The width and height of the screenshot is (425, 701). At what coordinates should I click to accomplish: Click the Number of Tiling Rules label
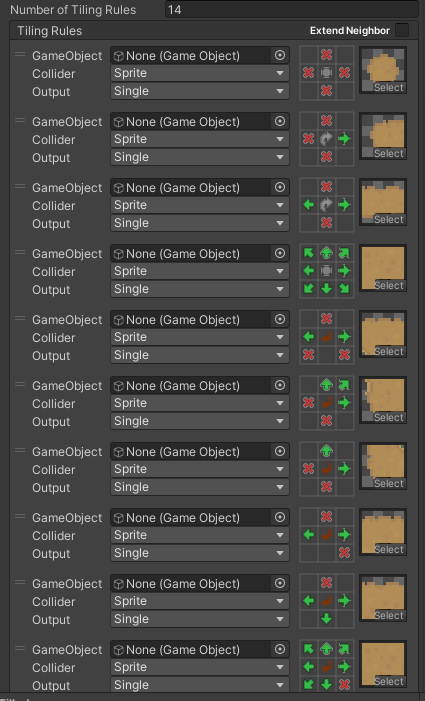tap(73, 10)
